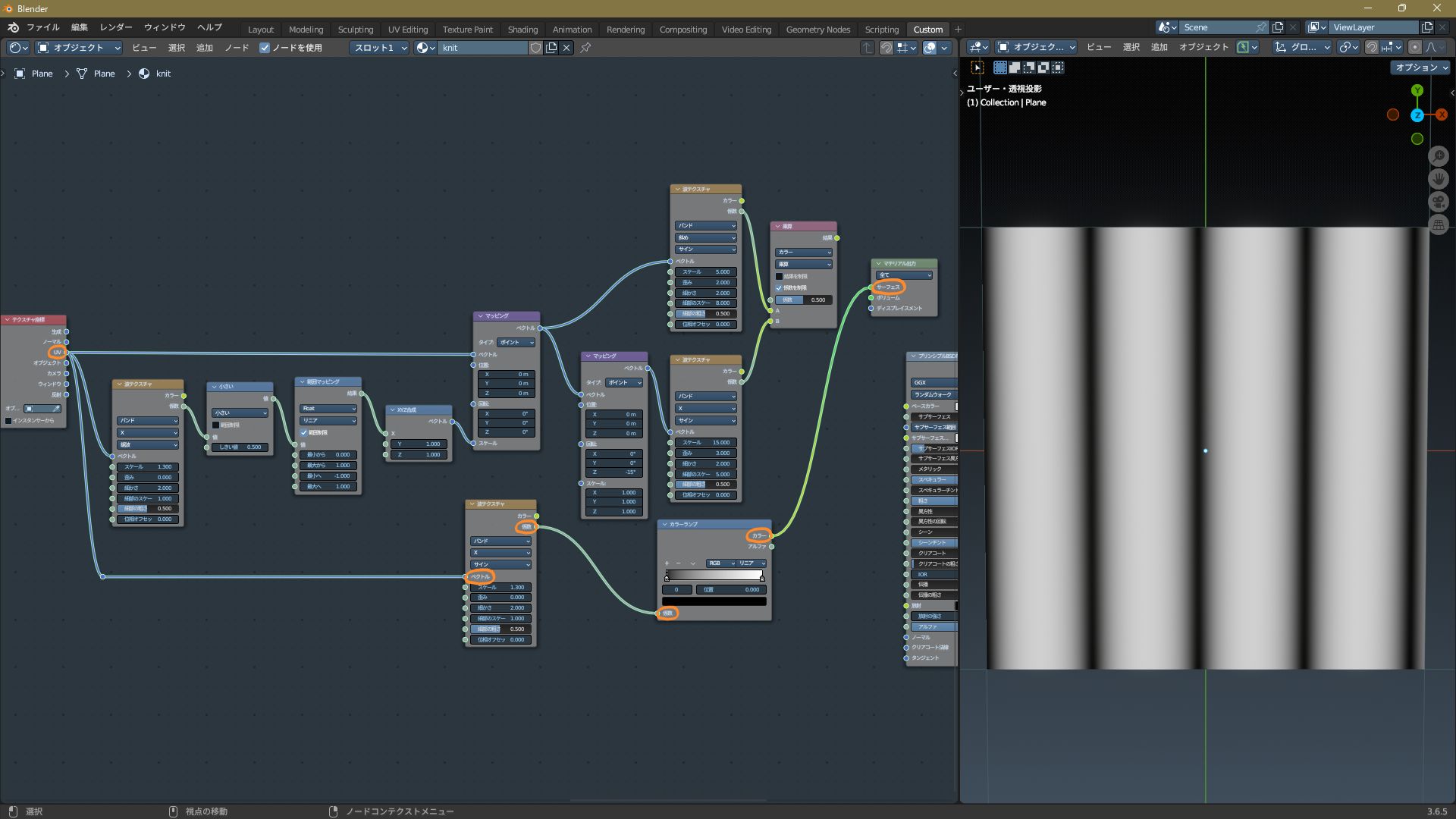This screenshot has height=819, width=1456.
Task: Open the オプション dropdown in viewport
Action: 1421,67
